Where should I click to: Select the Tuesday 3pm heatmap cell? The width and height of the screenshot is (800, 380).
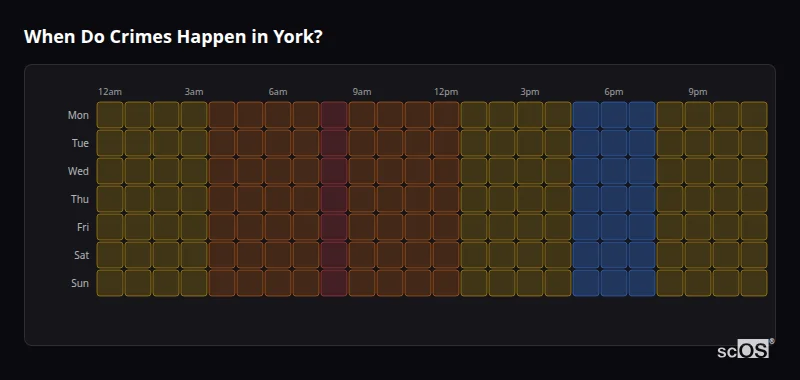pos(530,143)
